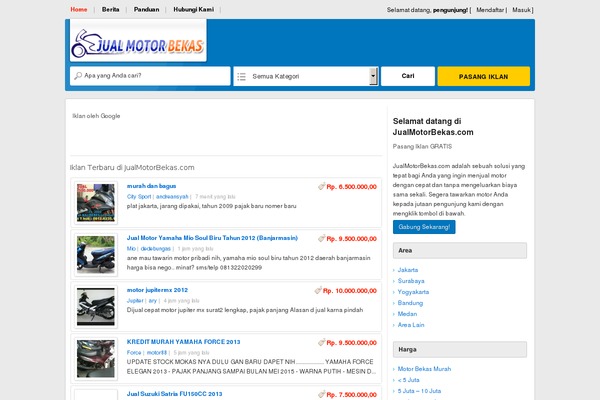
Task: Click the Jual Motor Bekas logo
Action: coord(138,41)
